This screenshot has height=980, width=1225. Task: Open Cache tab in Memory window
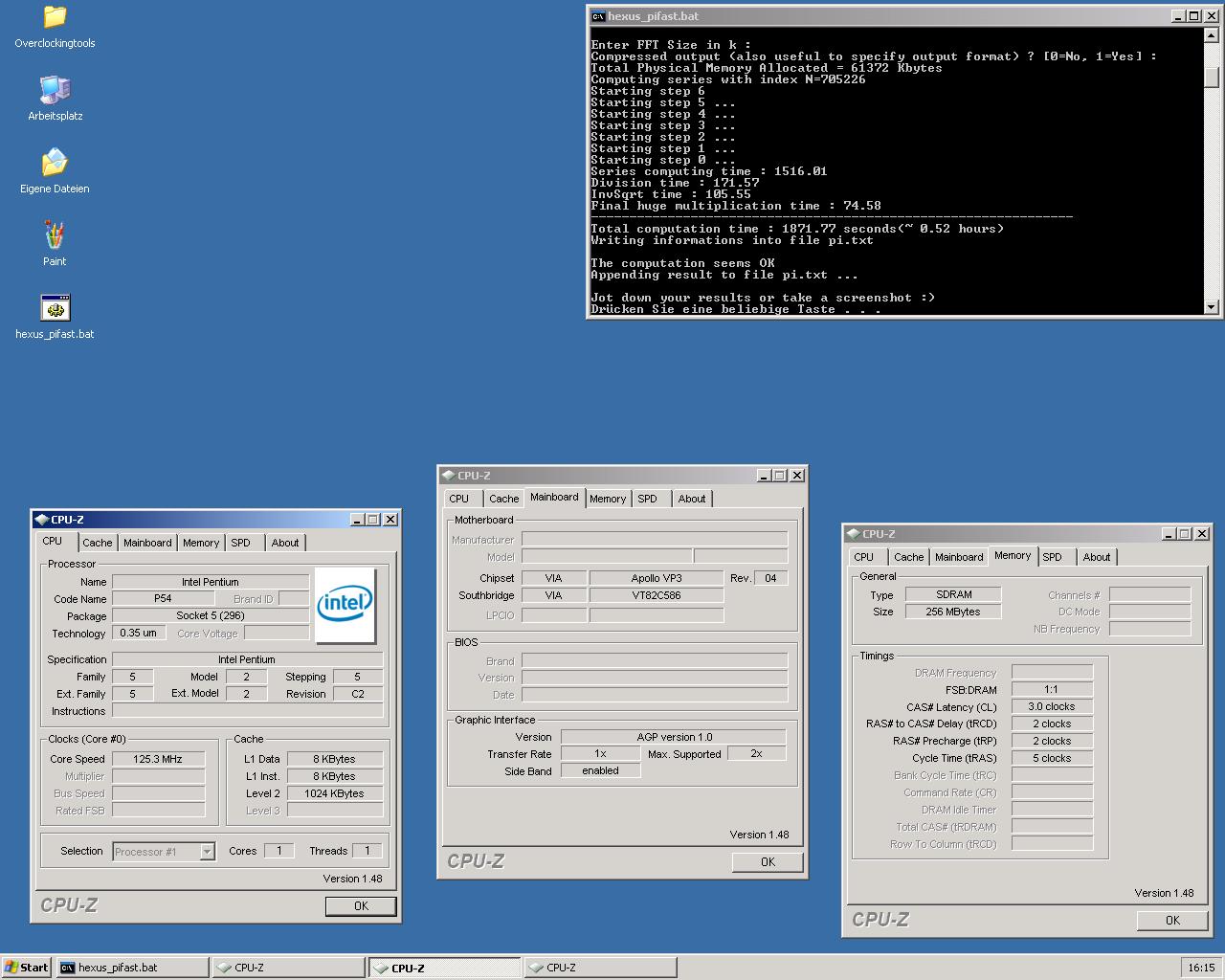coord(908,557)
